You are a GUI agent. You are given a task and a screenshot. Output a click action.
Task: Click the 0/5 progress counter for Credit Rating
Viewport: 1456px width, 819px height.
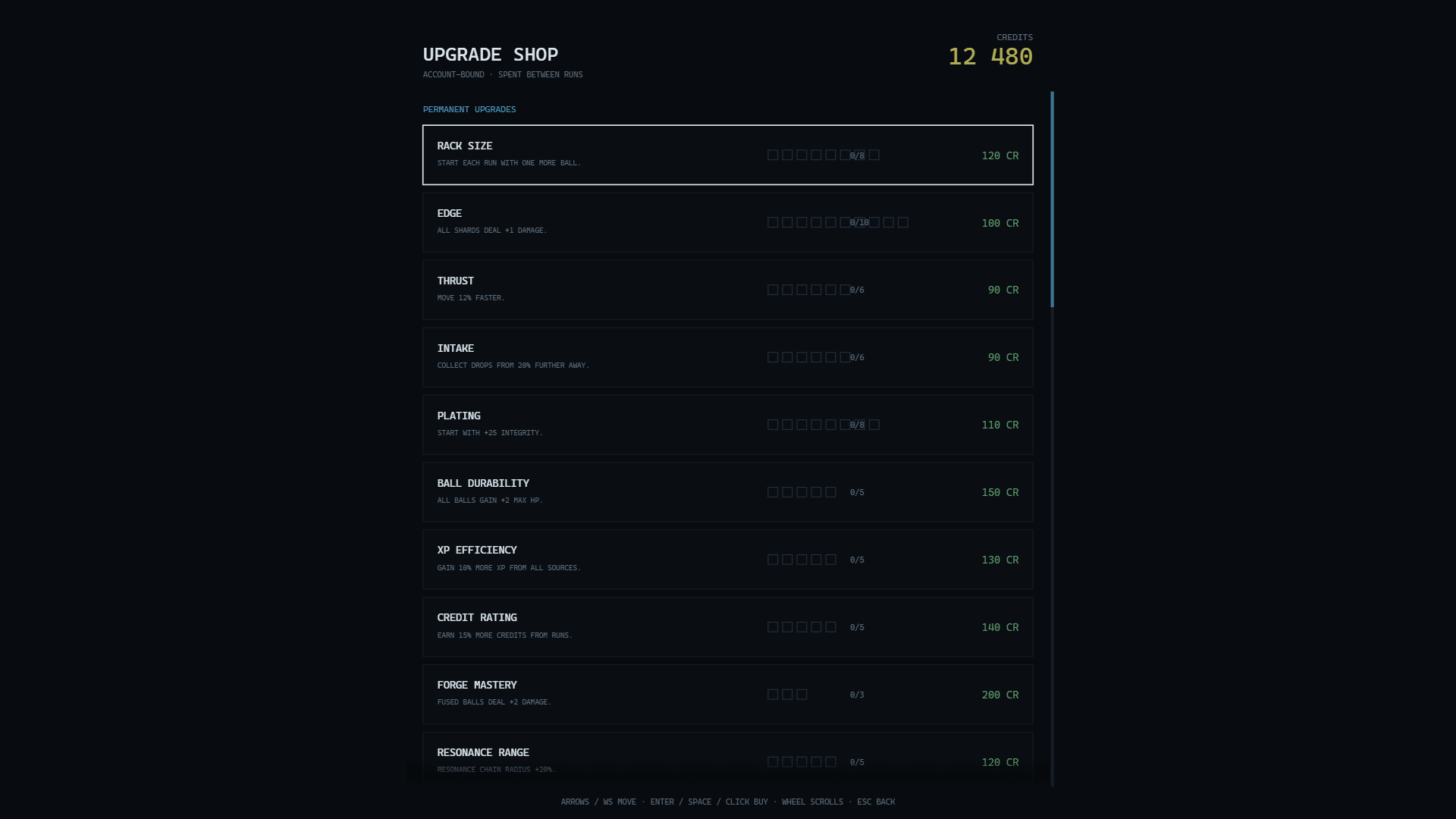click(x=857, y=628)
